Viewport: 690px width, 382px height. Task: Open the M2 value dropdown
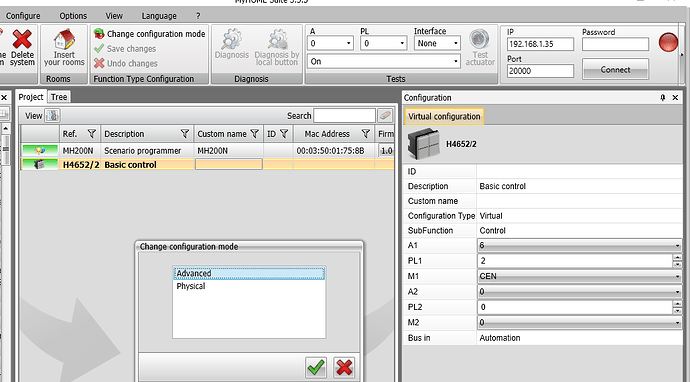(x=677, y=323)
